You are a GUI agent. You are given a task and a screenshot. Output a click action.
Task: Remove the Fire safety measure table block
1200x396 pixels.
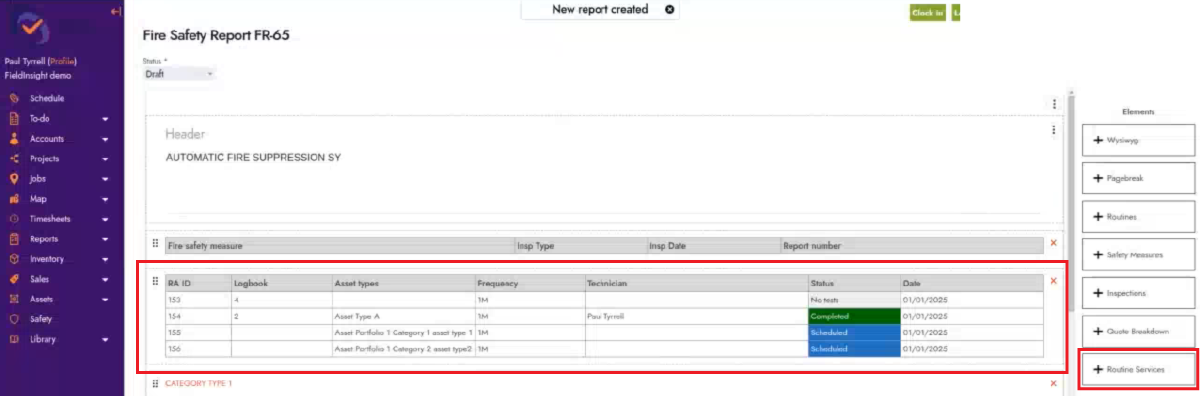[x=1053, y=244]
